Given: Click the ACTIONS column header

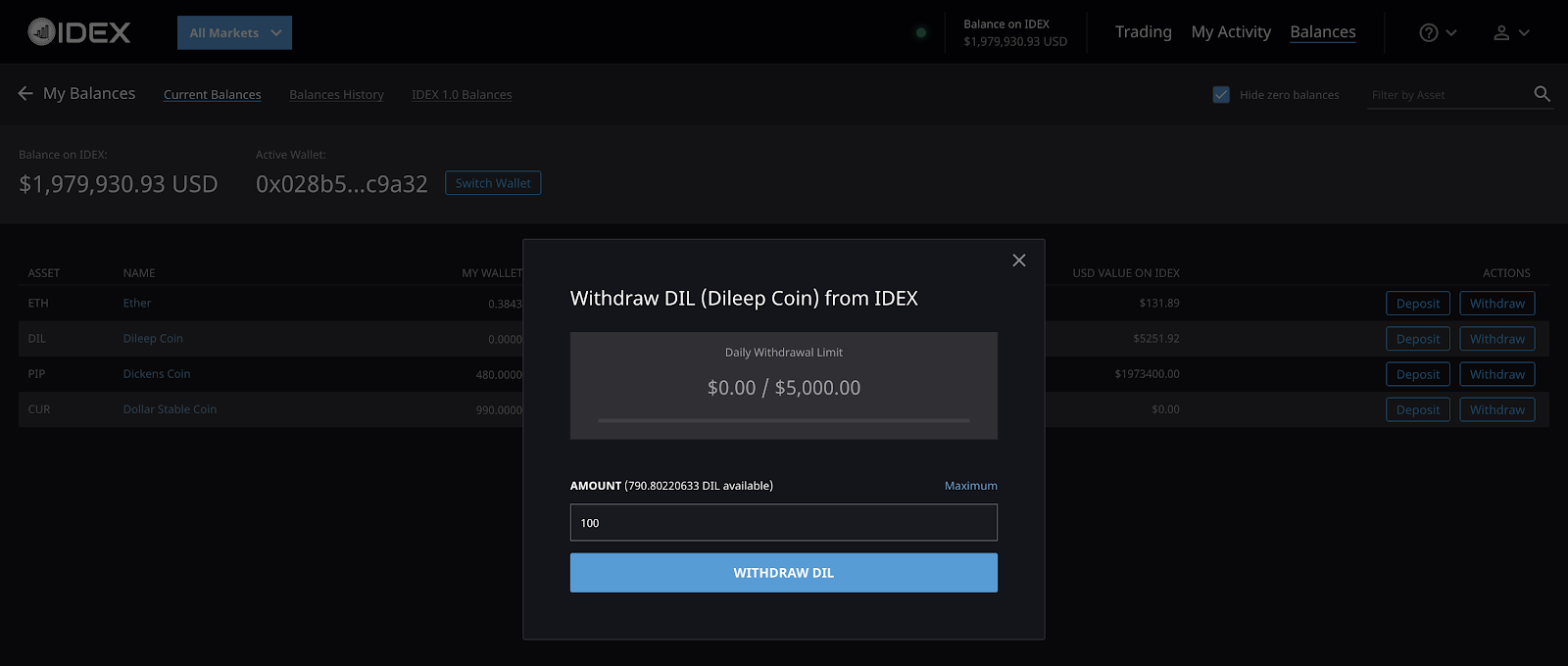Looking at the screenshot, I should point(1506,273).
